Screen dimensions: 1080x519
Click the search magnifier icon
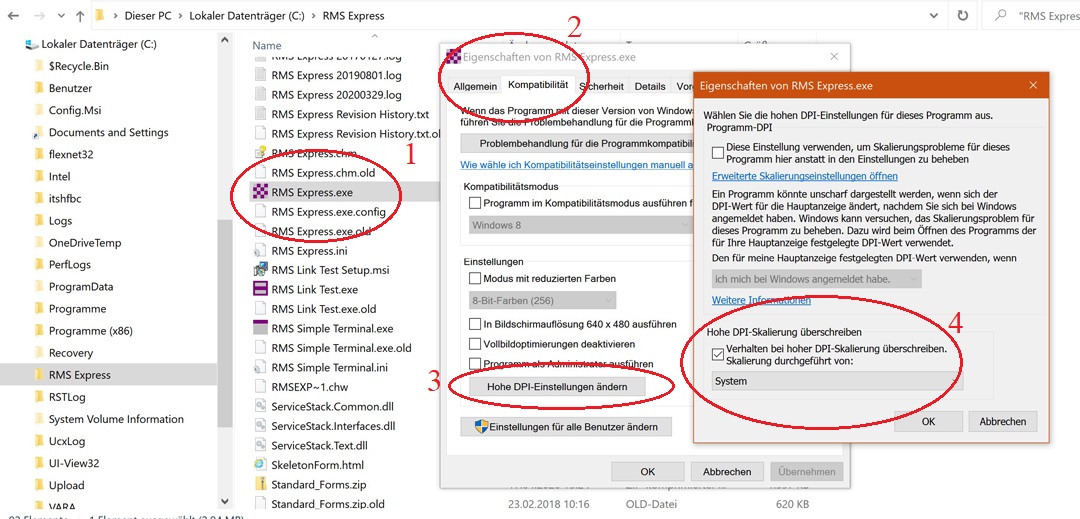point(1001,15)
